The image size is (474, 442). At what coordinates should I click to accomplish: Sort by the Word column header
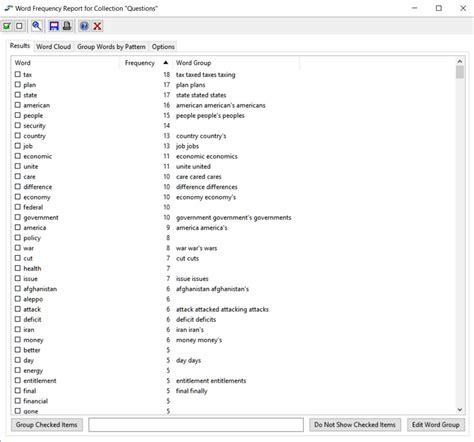coord(66,63)
